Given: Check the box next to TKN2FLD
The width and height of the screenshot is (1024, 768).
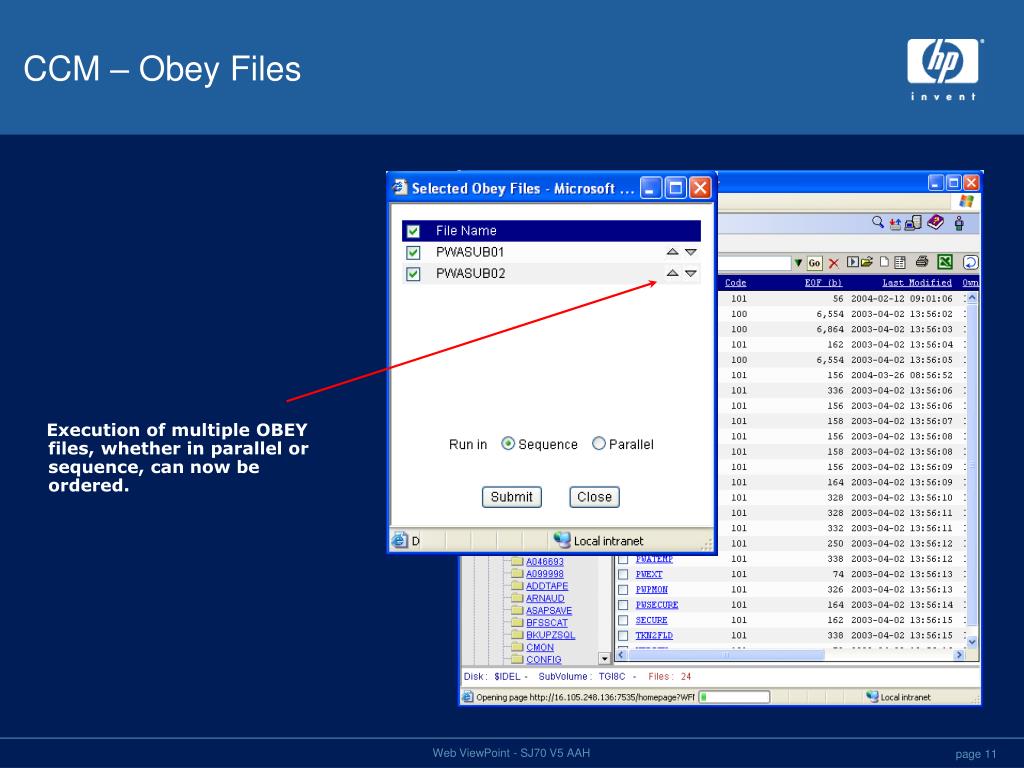Looking at the screenshot, I should 624,635.
